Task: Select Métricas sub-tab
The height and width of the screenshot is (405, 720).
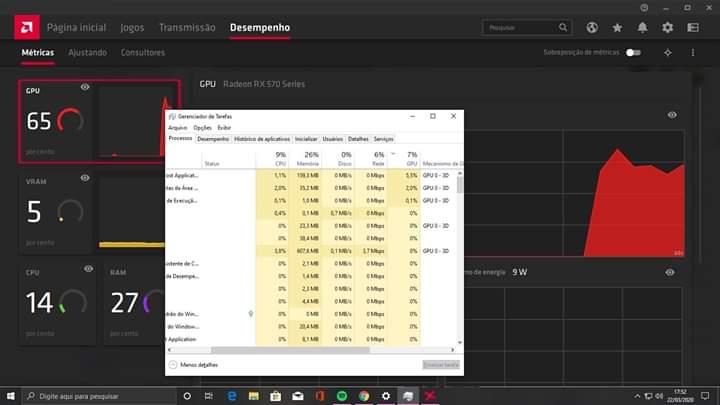Action: [38, 53]
